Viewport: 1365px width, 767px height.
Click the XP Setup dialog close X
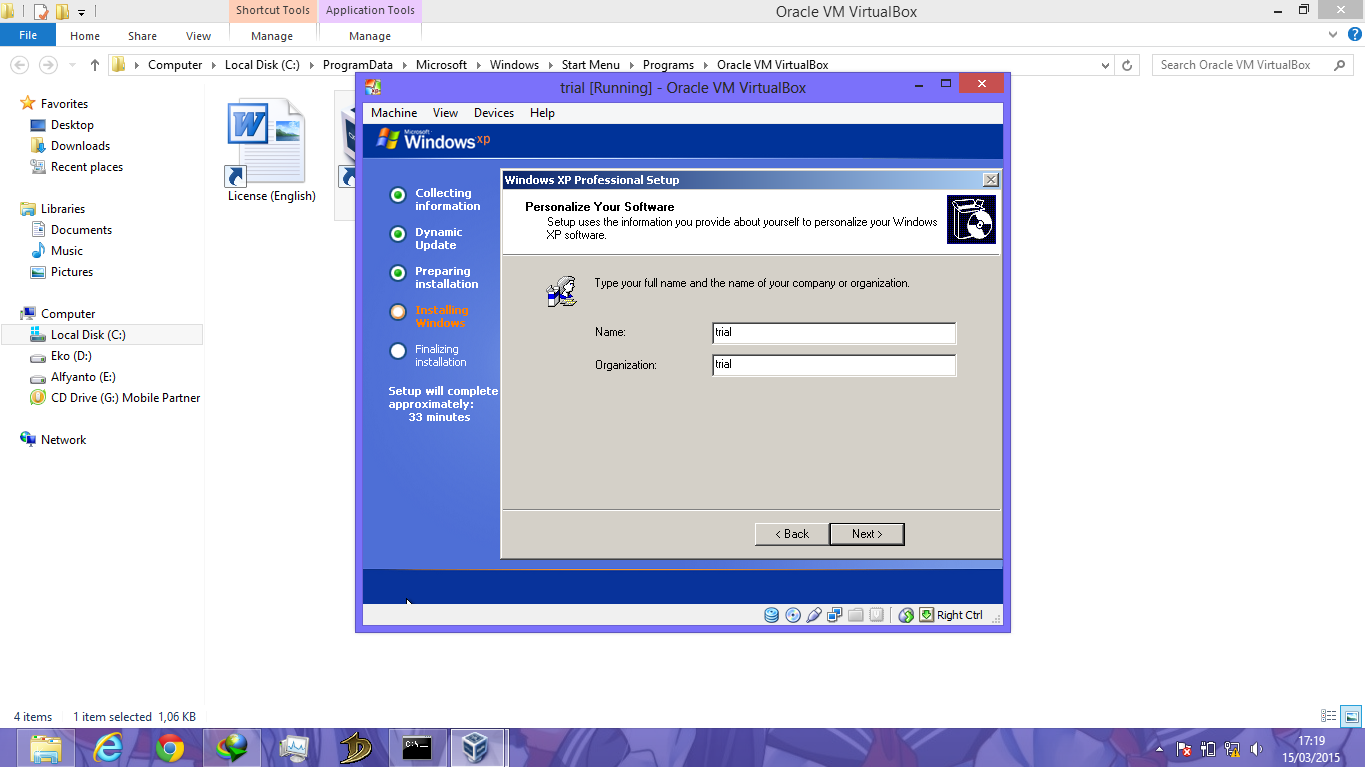(990, 180)
